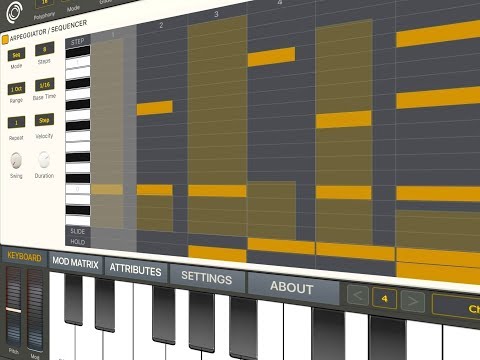
Task: Switch to the ABOUT tab
Action: [x=292, y=288]
